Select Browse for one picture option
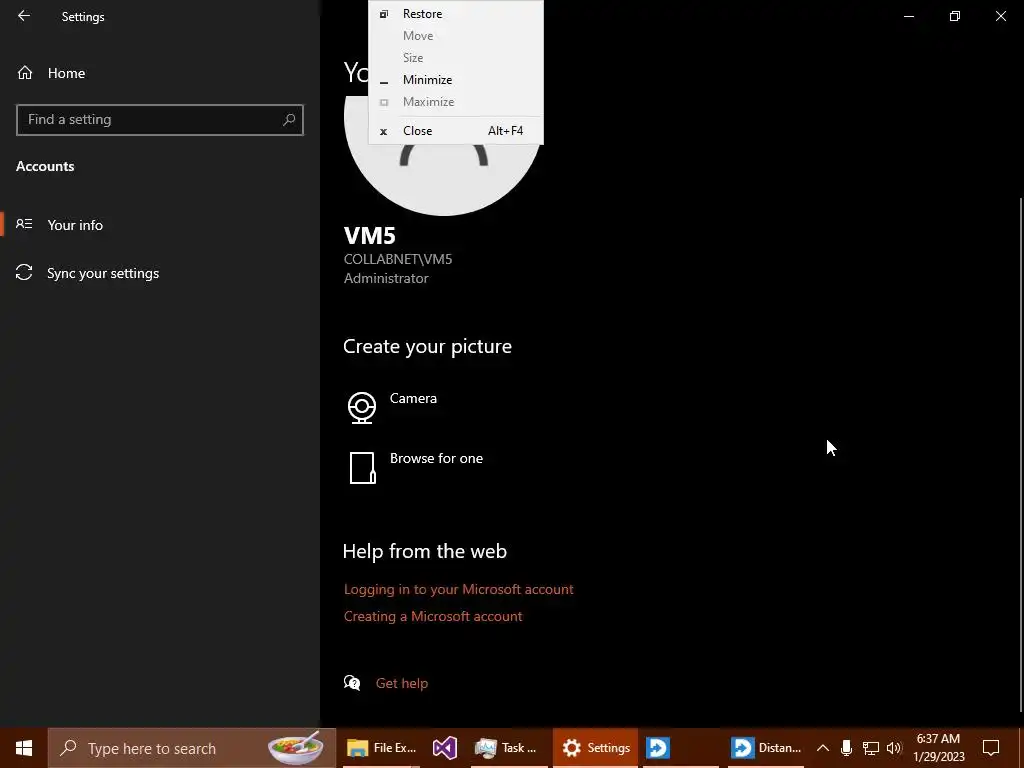1024x768 pixels. pyautogui.click(x=436, y=458)
